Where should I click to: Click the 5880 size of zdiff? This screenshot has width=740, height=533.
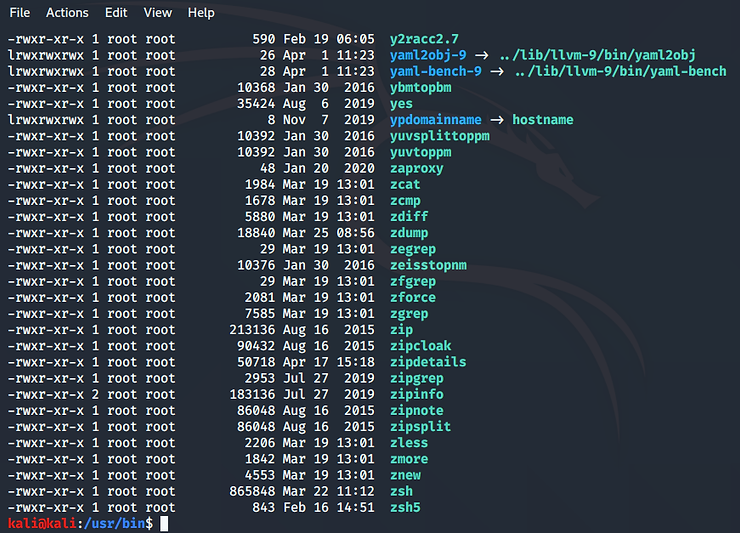click(260, 217)
